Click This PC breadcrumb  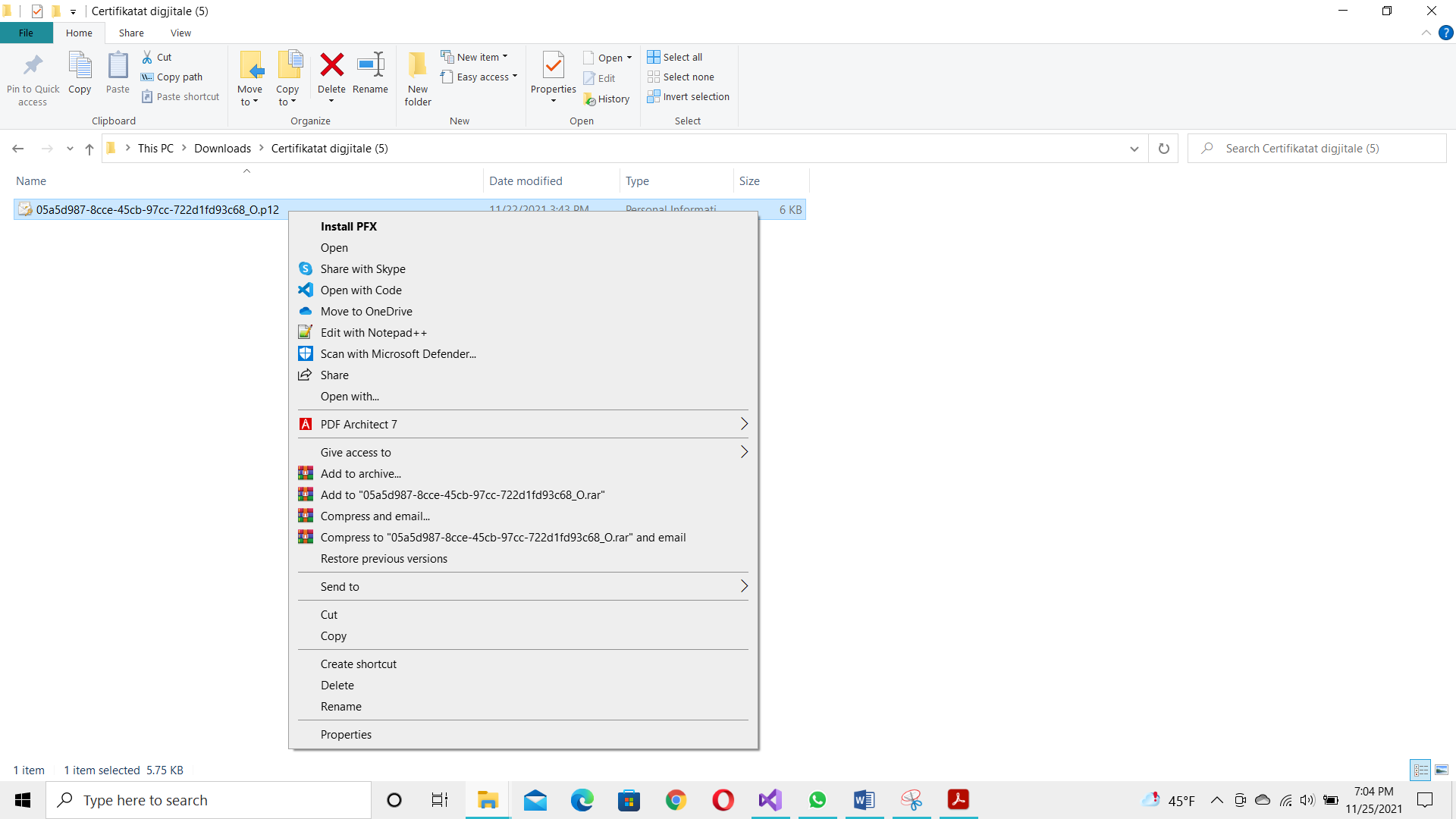155,149
